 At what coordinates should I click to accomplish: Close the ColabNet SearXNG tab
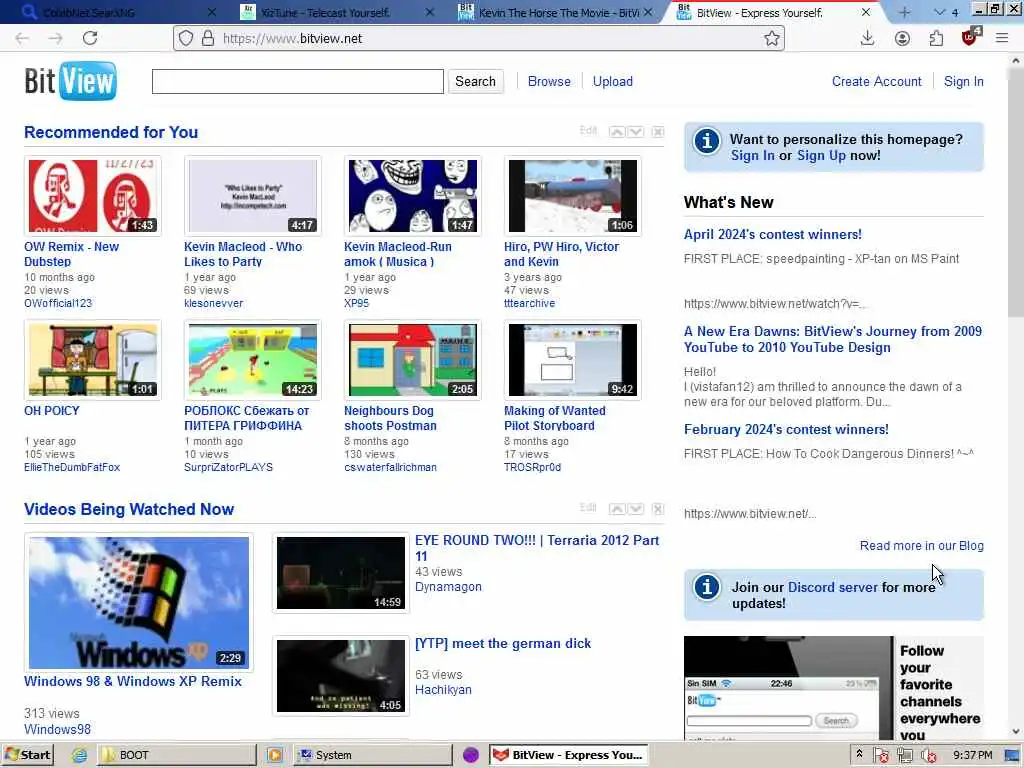click(x=212, y=12)
